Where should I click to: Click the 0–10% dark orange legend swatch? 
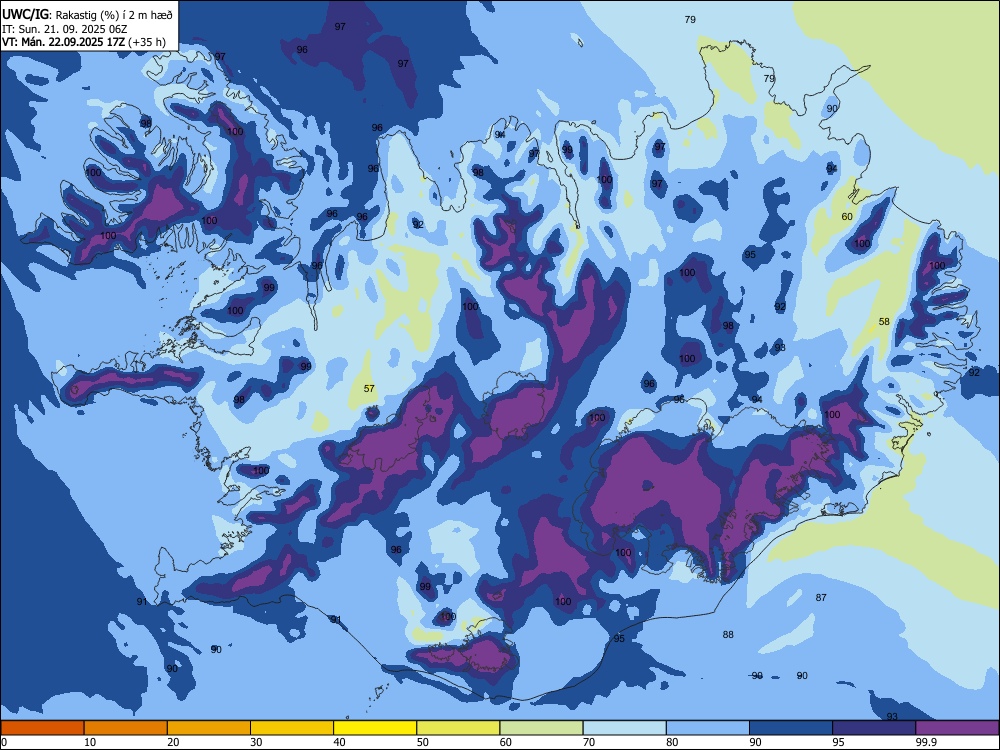(42, 728)
